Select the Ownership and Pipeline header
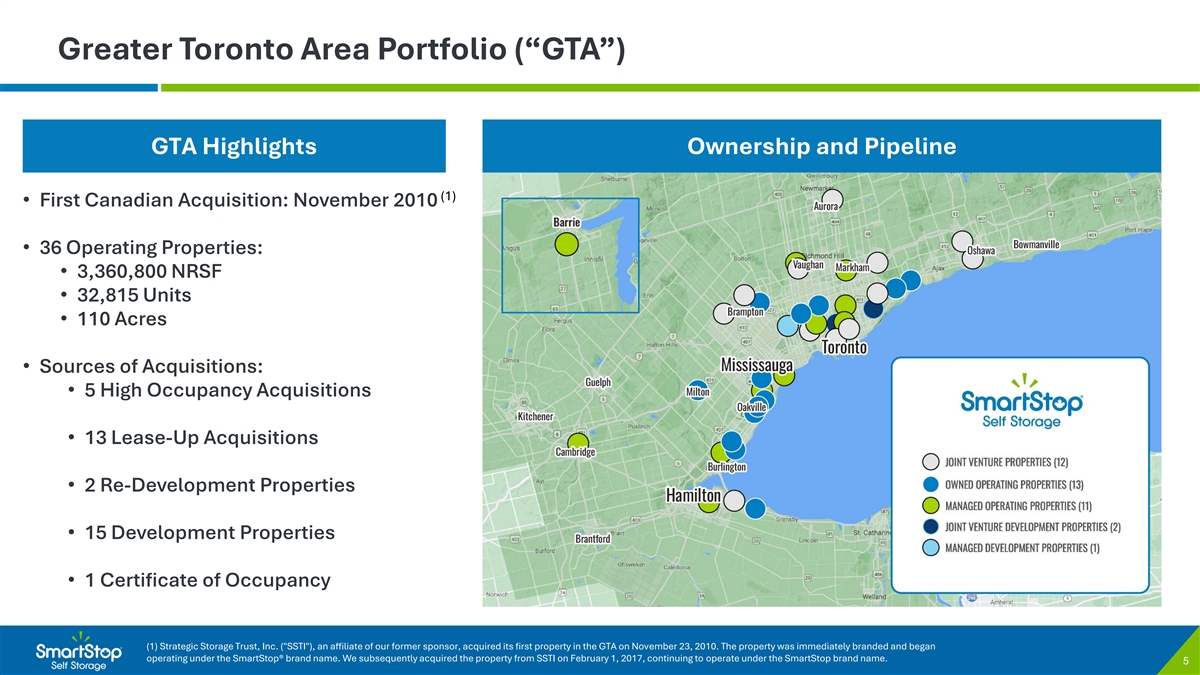The image size is (1200, 675). click(x=821, y=147)
